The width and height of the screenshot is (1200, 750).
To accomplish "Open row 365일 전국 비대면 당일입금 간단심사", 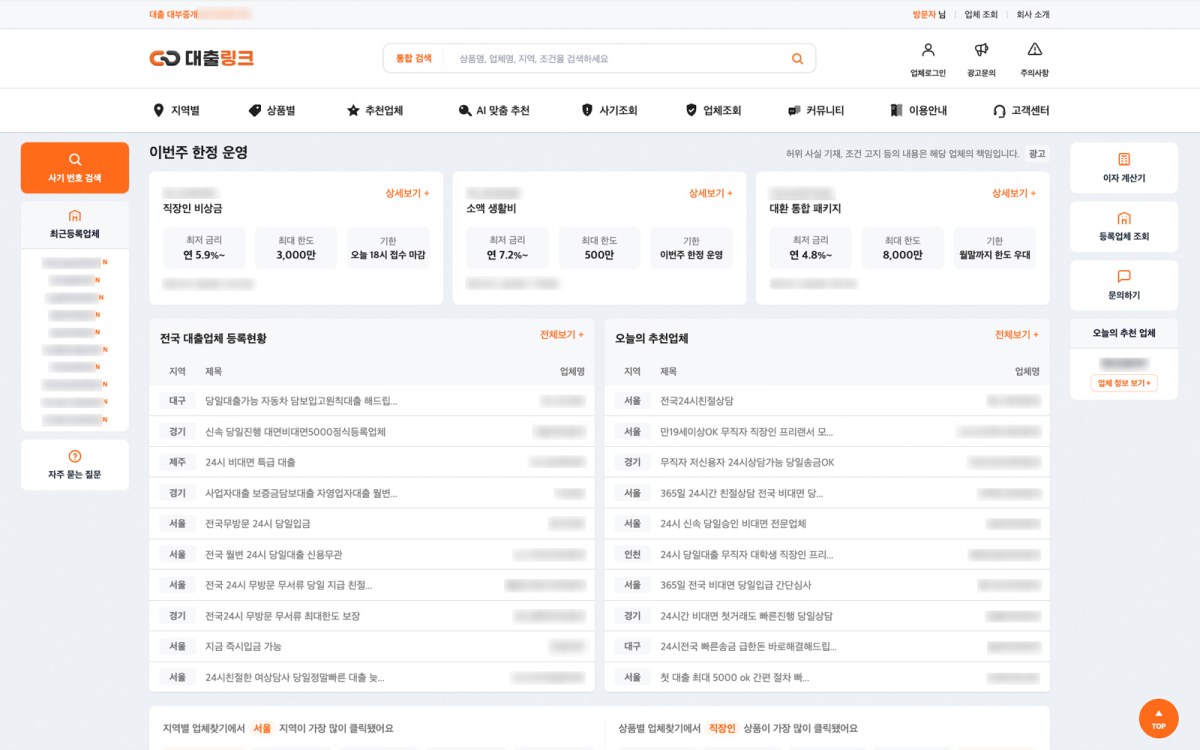I will tap(827, 585).
